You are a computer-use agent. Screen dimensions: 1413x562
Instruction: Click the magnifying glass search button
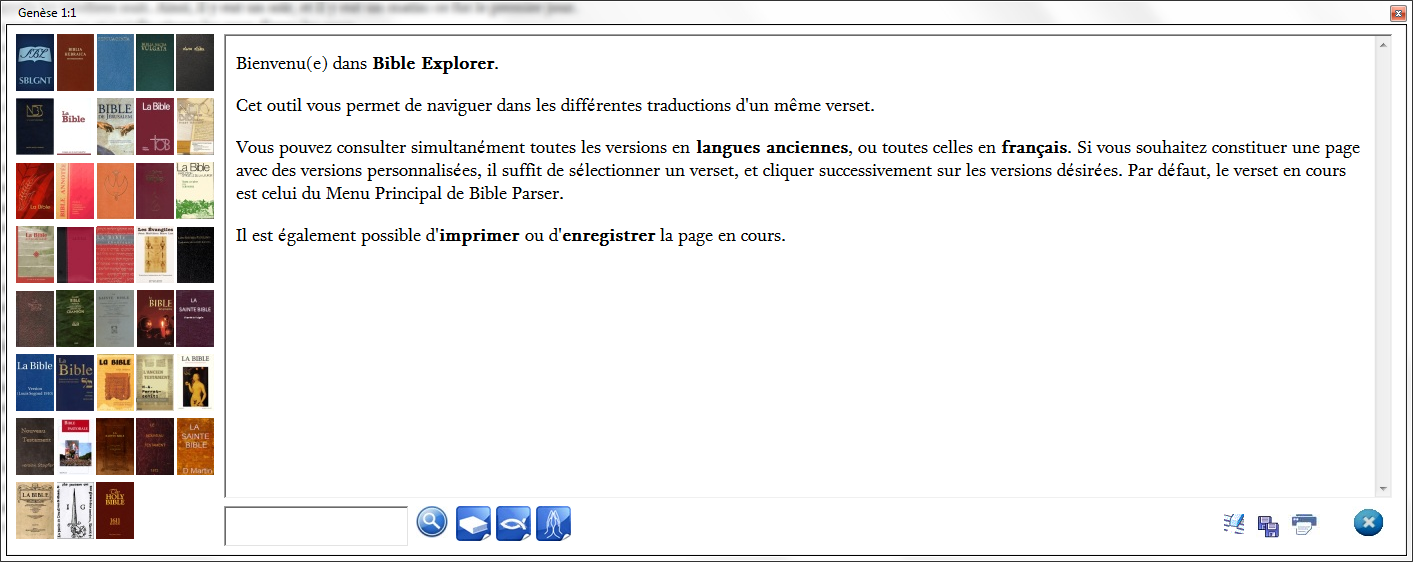(x=432, y=522)
